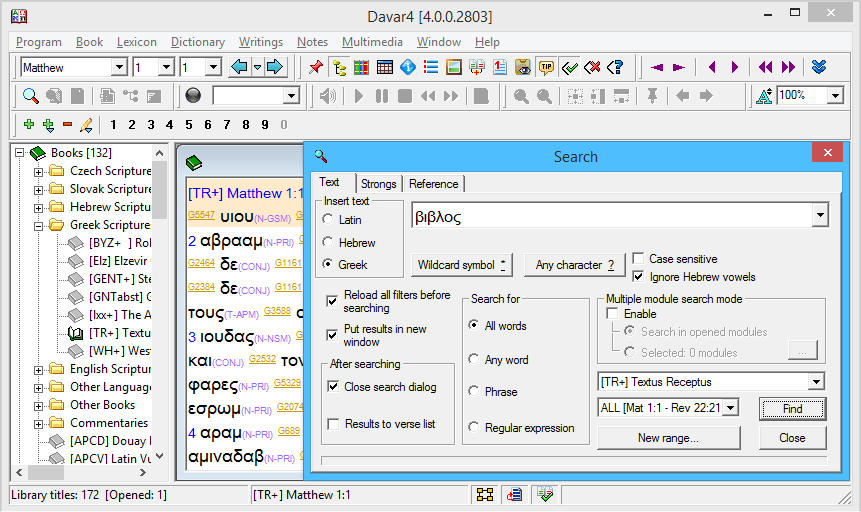The width and height of the screenshot is (861, 512).
Task: Open the Matthew book dropdown
Action: [119, 67]
